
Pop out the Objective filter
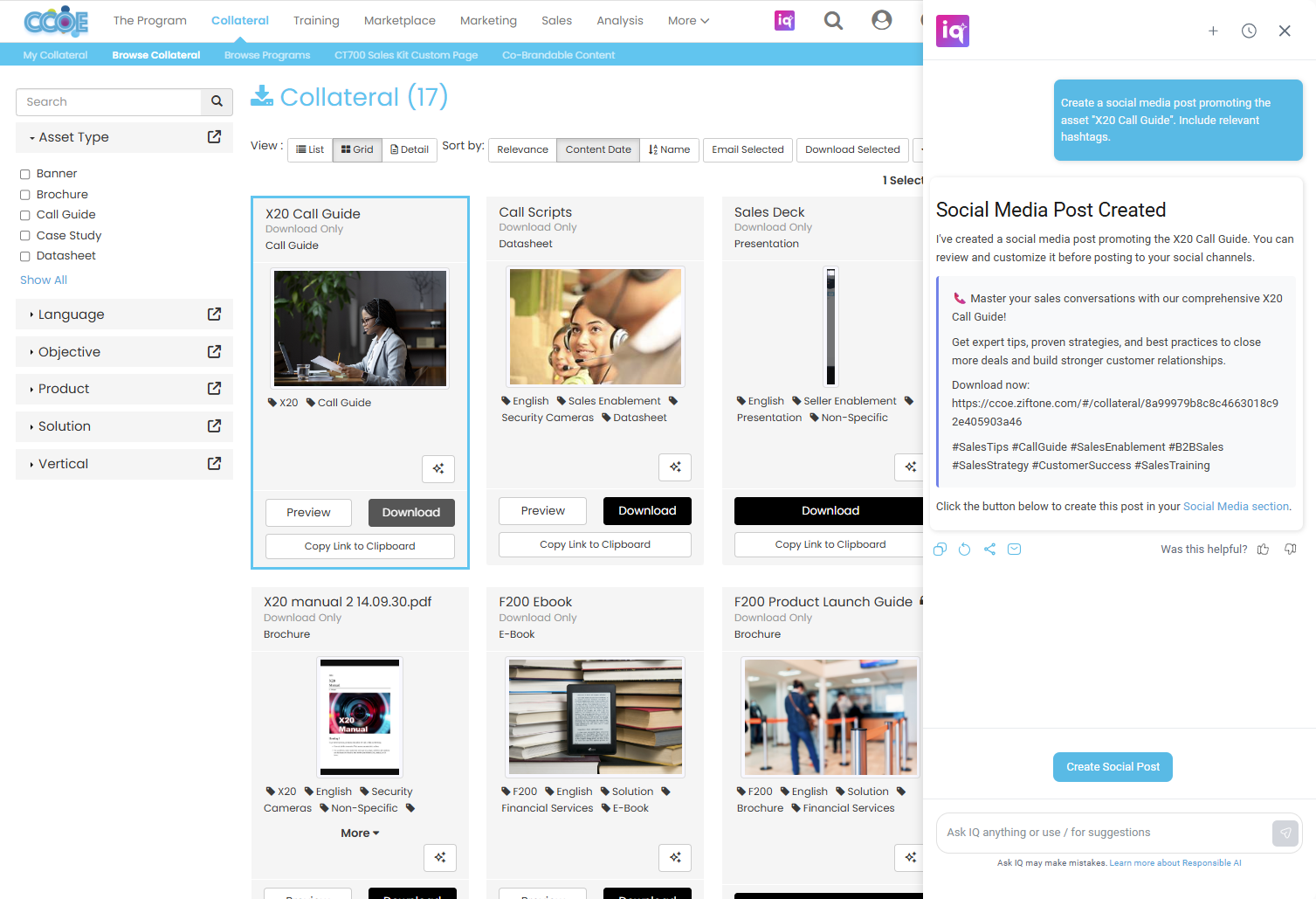[214, 351]
